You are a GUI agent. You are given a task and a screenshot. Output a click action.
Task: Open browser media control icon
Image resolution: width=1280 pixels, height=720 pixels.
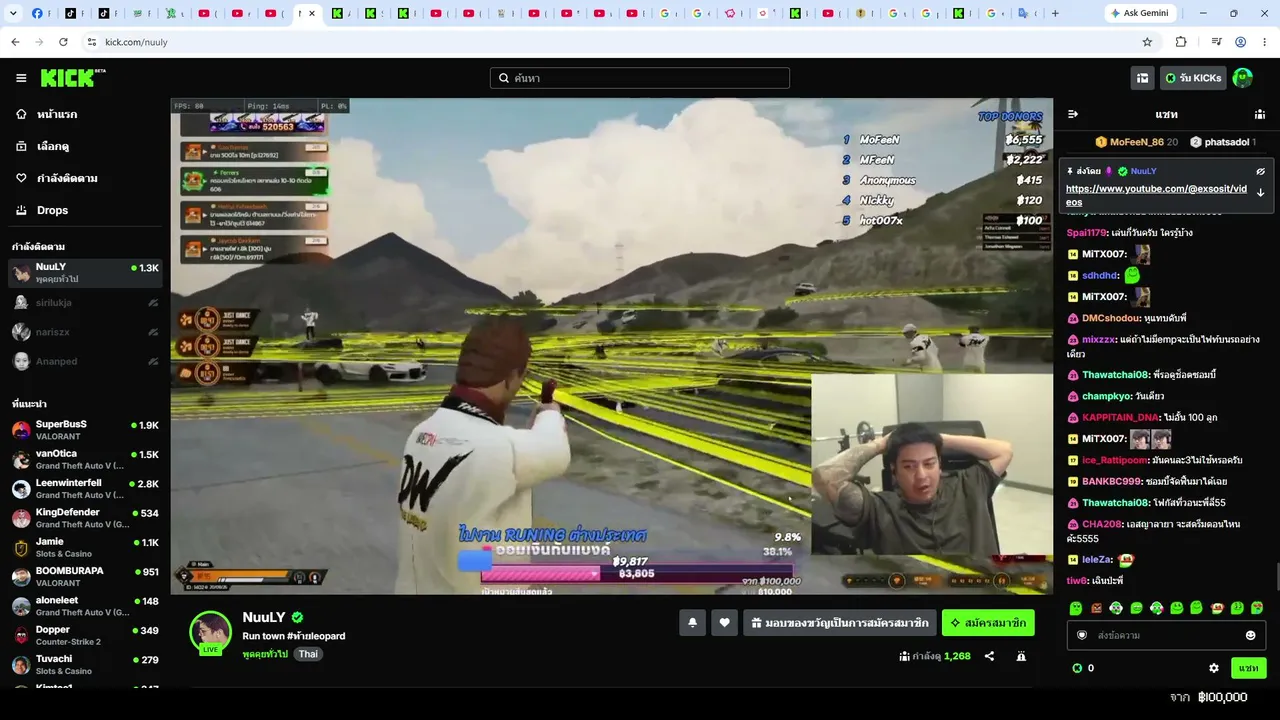coord(1217,42)
